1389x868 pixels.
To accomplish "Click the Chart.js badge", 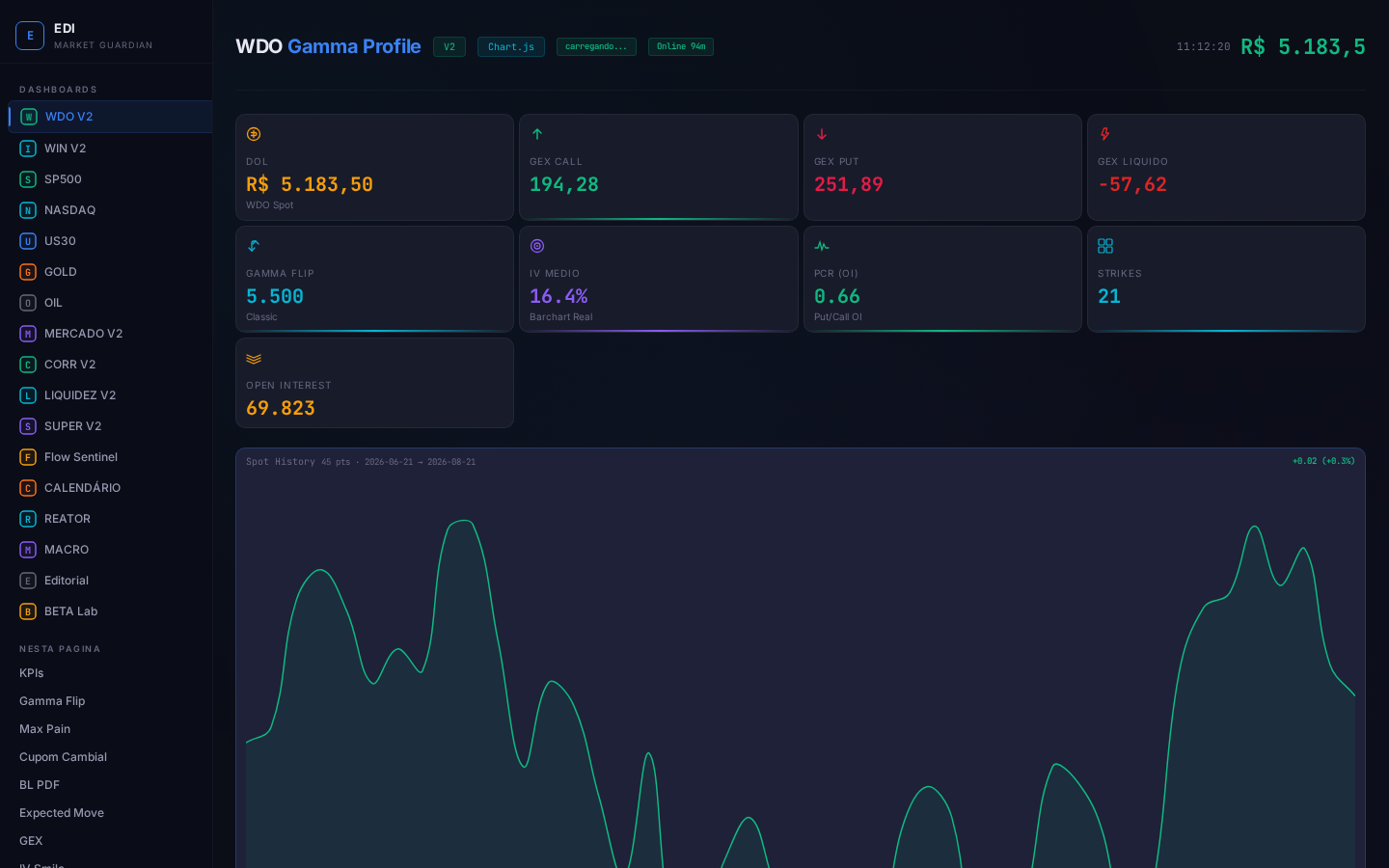I will (x=511, y=46).
